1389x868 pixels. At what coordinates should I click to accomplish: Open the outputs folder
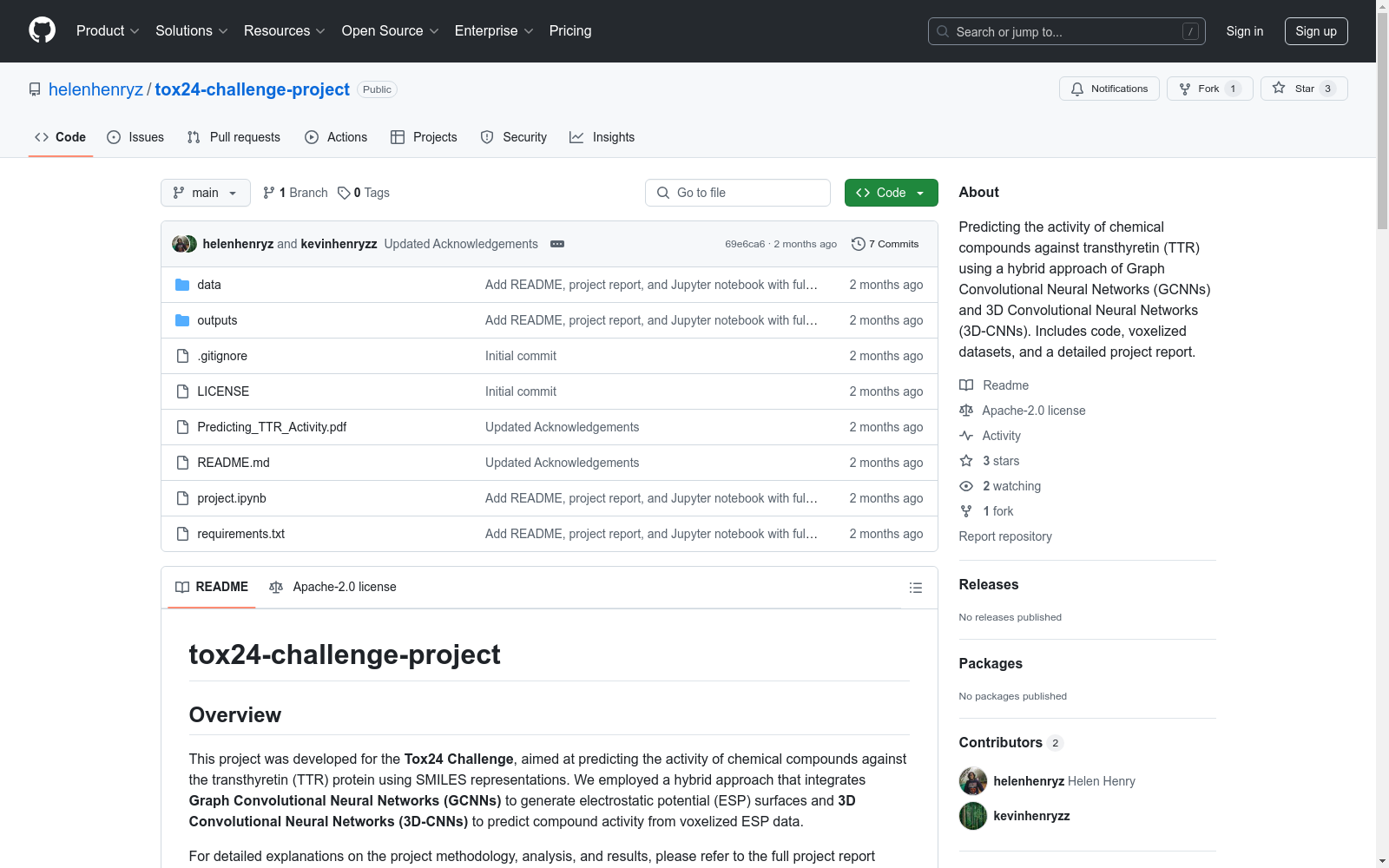point(217,320)
